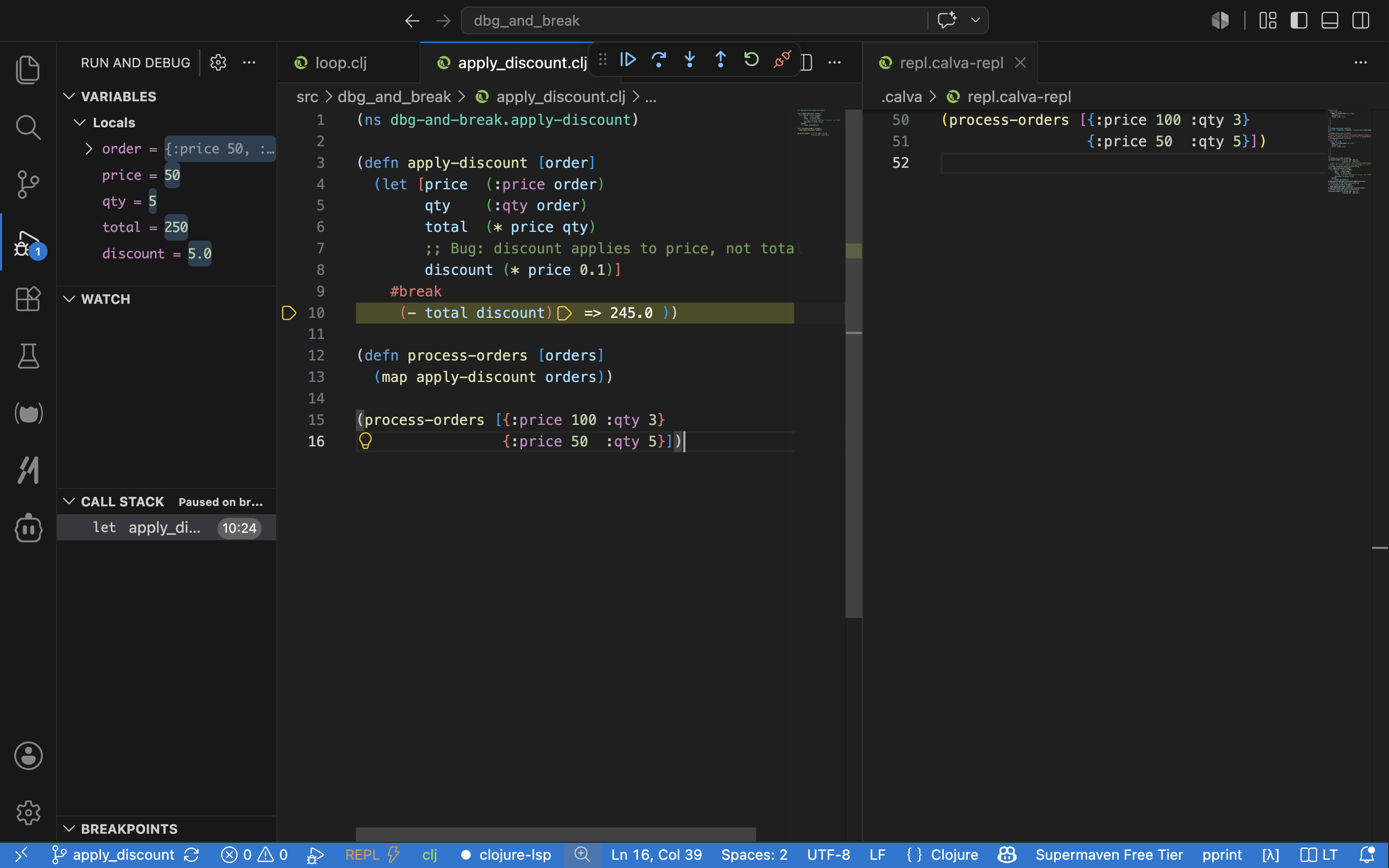Viewport: 1389px width, 868px height.
Task: Expand the order variable
Action: point(88,149)
